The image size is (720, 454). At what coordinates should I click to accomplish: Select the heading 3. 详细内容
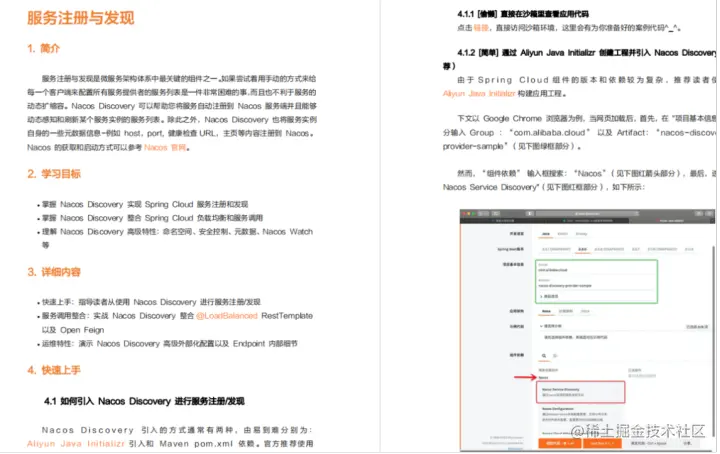tap(54, 272)
